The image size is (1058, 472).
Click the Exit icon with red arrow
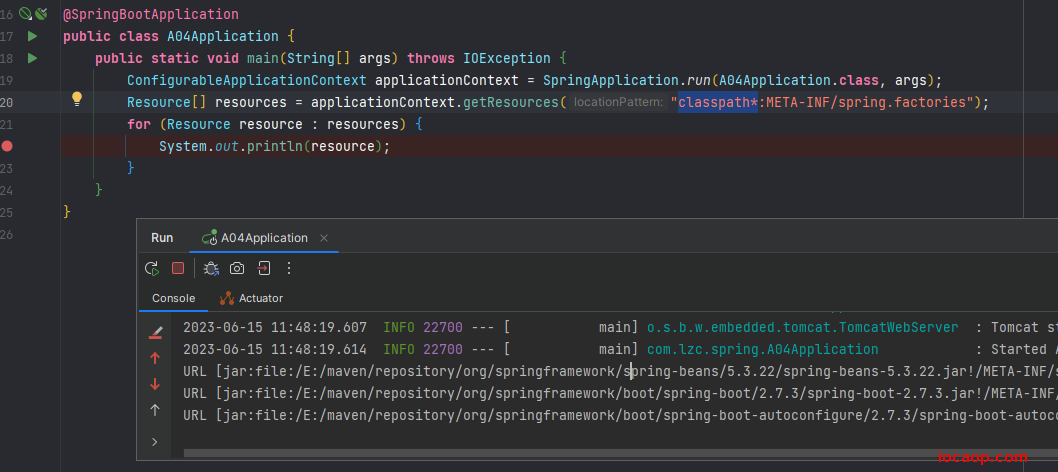pyautogui.click(x=263, y=268)
